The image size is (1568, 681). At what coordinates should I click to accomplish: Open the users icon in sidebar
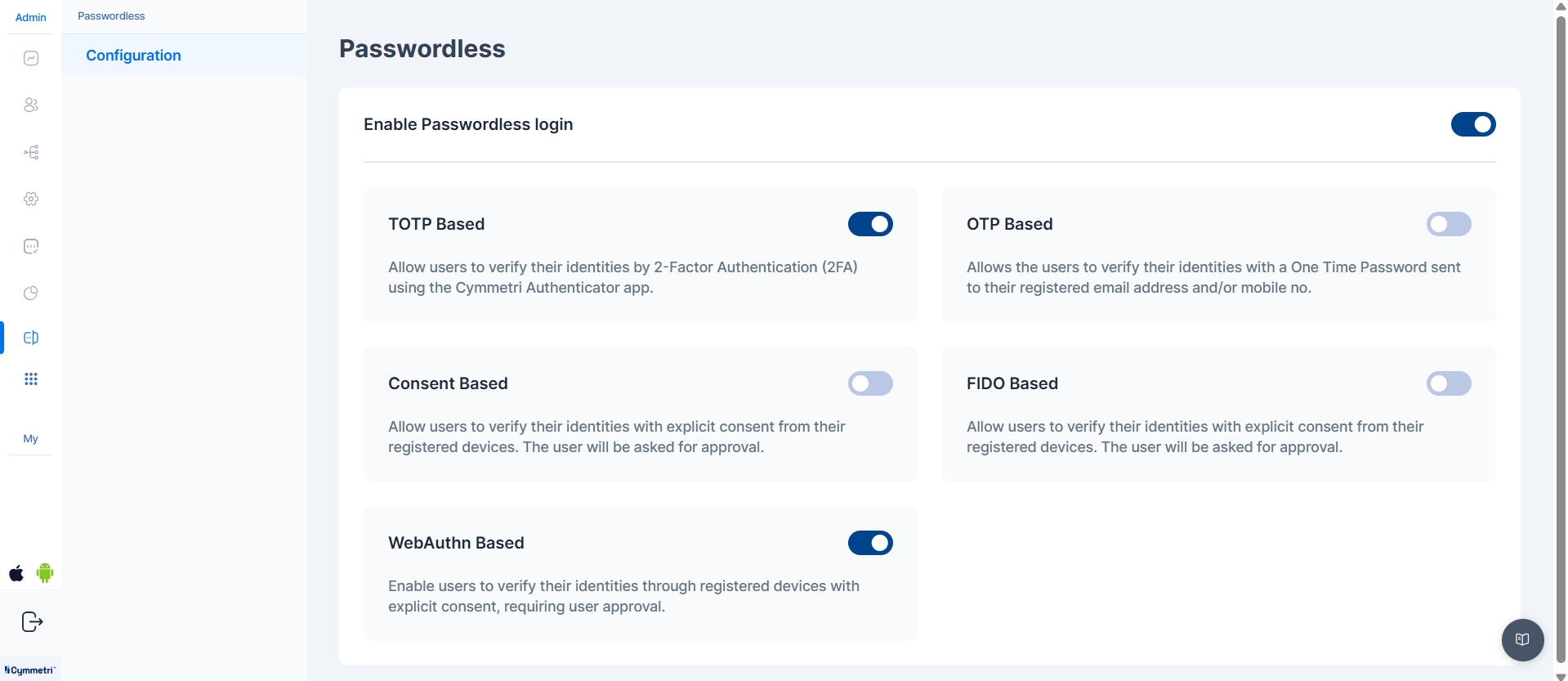(31, 105)
